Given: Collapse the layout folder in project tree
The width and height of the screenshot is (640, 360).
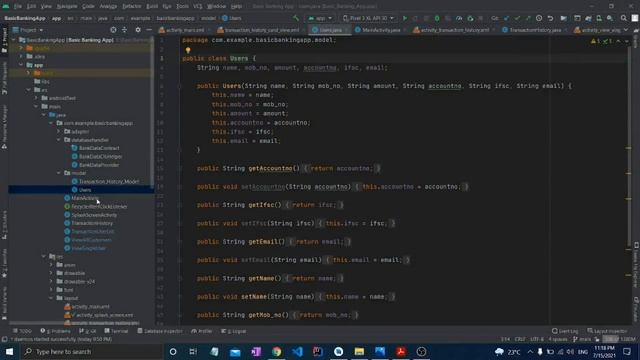Looking at the screenshot, I should pyautogui.click(x=51, y=298).
